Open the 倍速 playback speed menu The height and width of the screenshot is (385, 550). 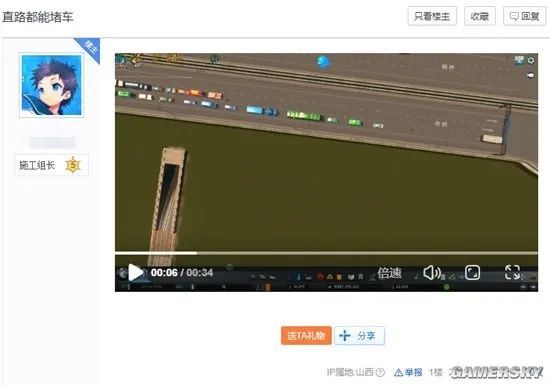point(389,273)
